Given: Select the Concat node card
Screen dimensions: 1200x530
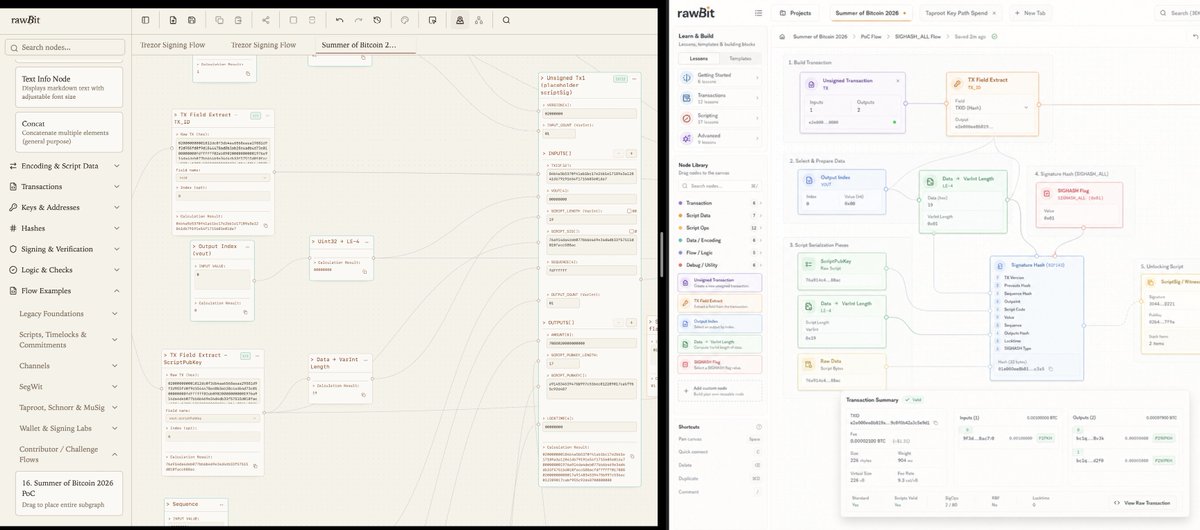Looking at the screenshot, I should coord(69,131).
